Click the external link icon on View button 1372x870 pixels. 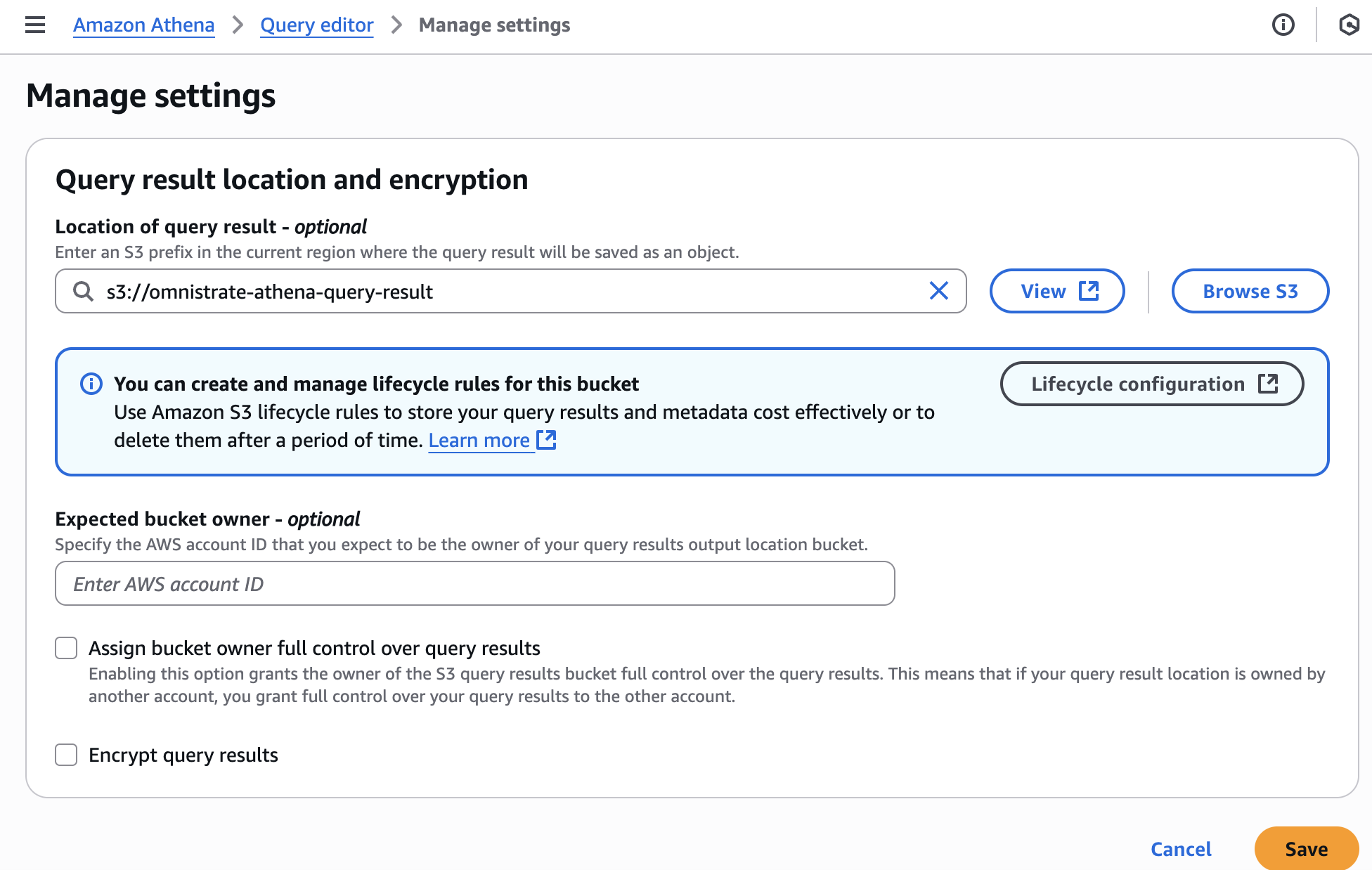[x=1089, y=291]
